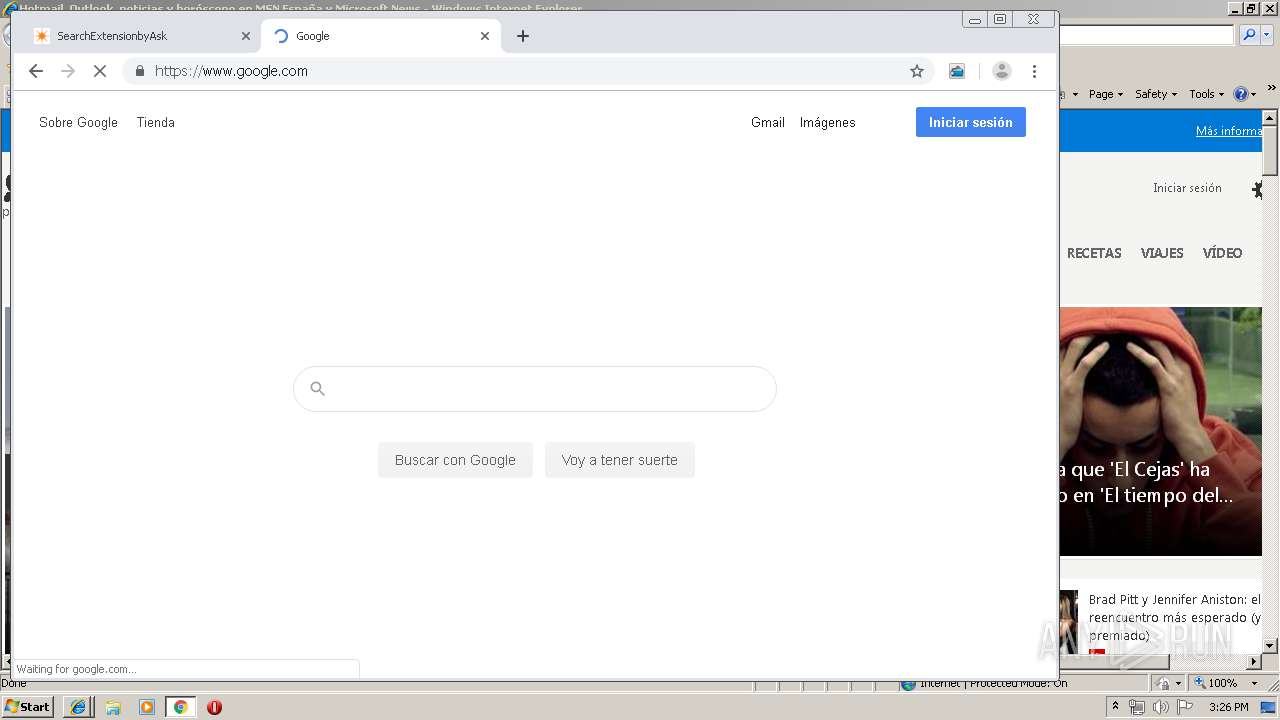Screen dimensions: 1280x720
Task: Click the Chrome address bar URL
Action: [231, 71]
